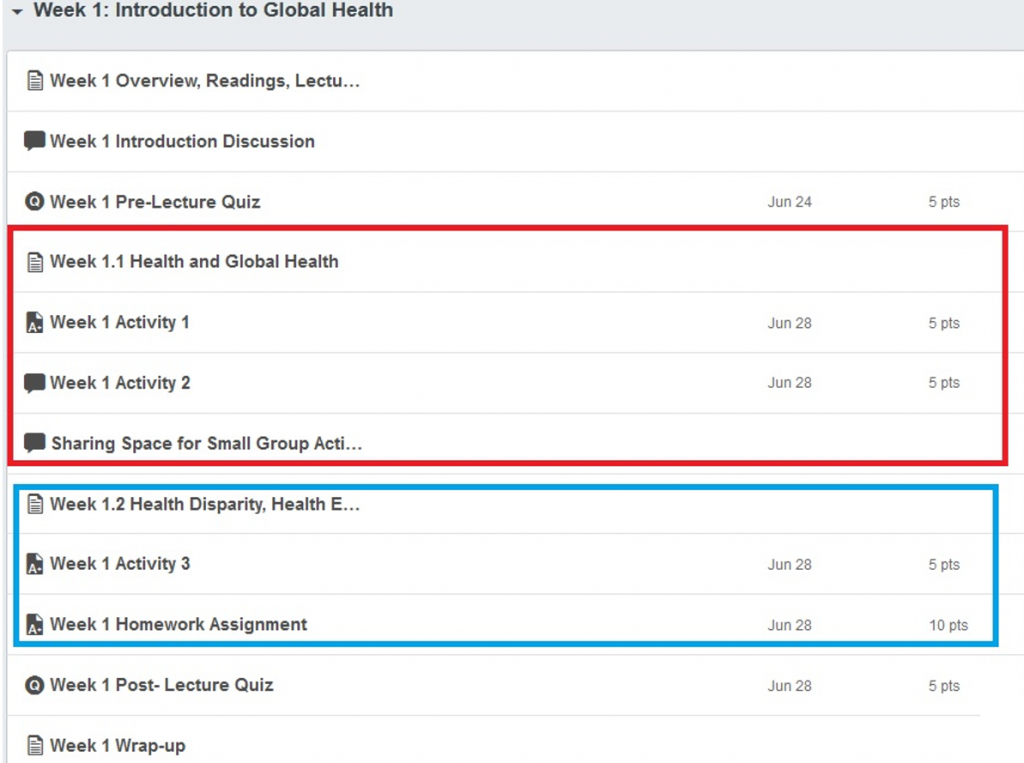Screen dimensions: 1024x763
Task: Click the 10 pts label on Homework
Action: (948, 626)
